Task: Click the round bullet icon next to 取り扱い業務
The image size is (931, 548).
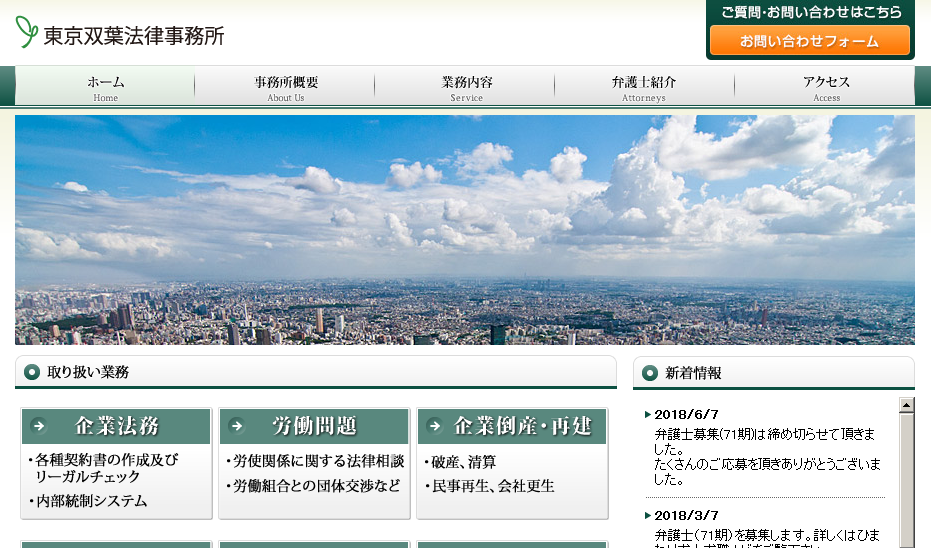Action: (32, 372)
